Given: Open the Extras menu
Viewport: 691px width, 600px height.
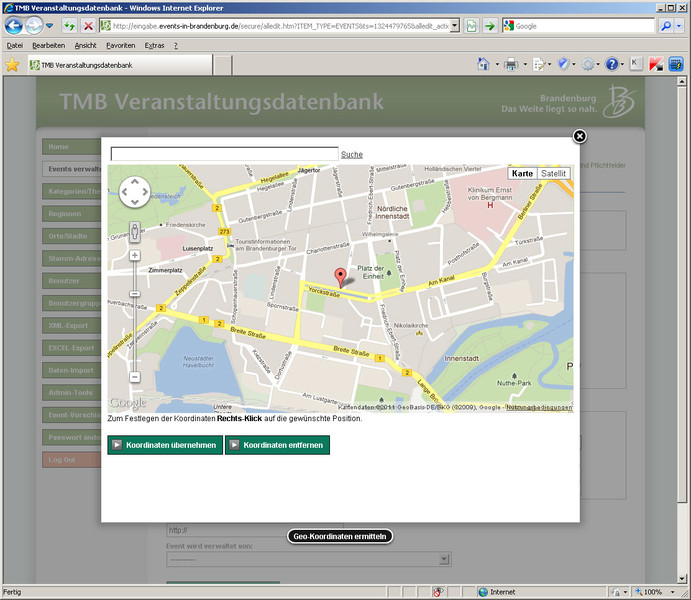Looking at the screenshot, I should coord(154,45).
